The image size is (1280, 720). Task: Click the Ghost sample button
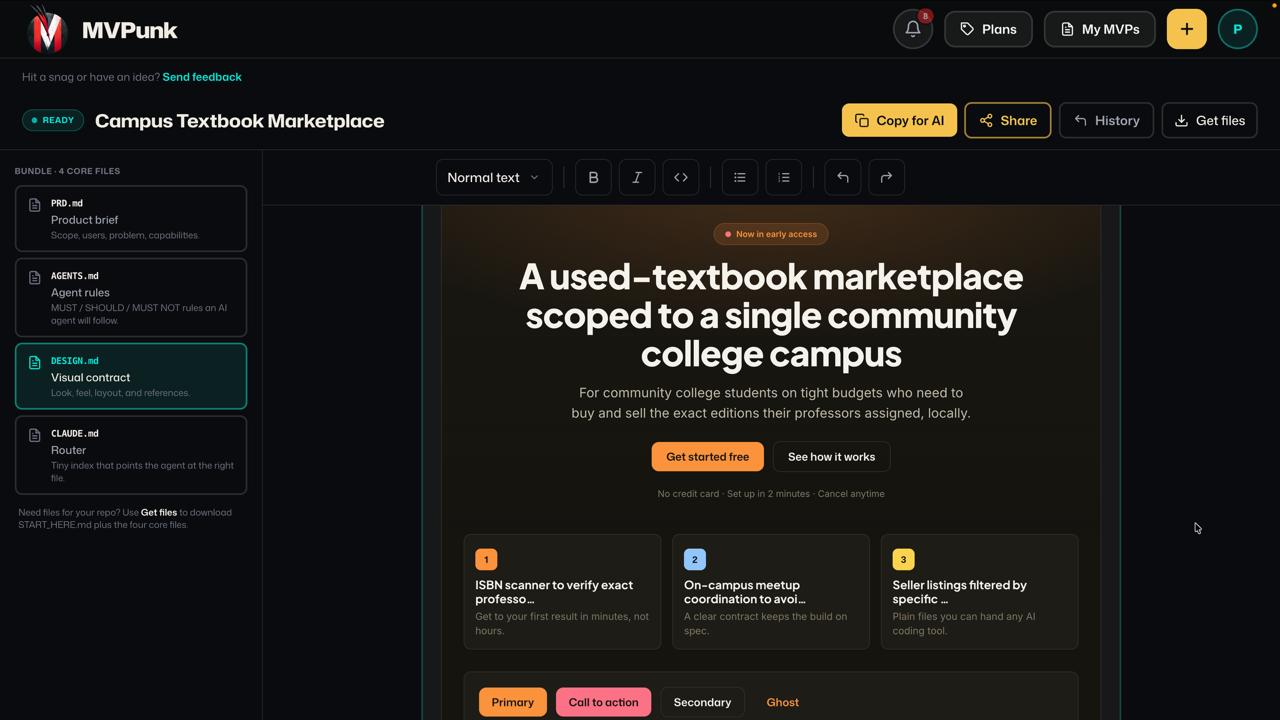click(782, 702)
